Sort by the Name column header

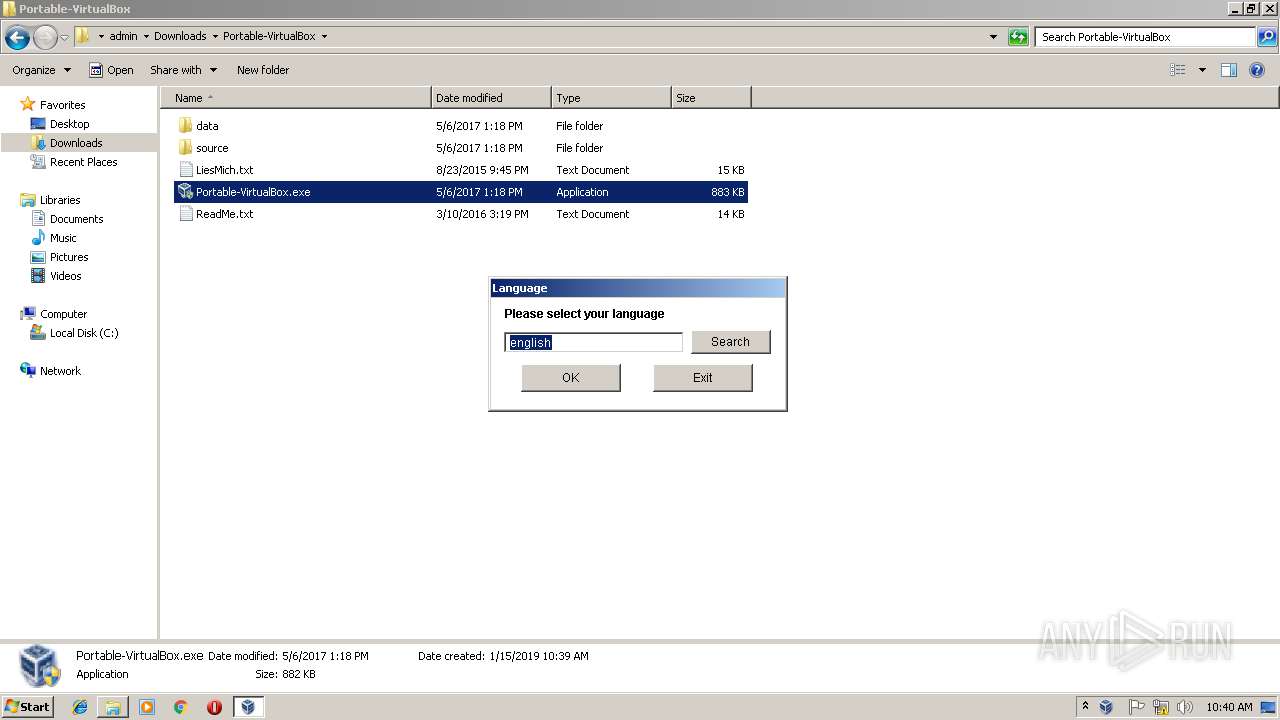tap(296, 98)
